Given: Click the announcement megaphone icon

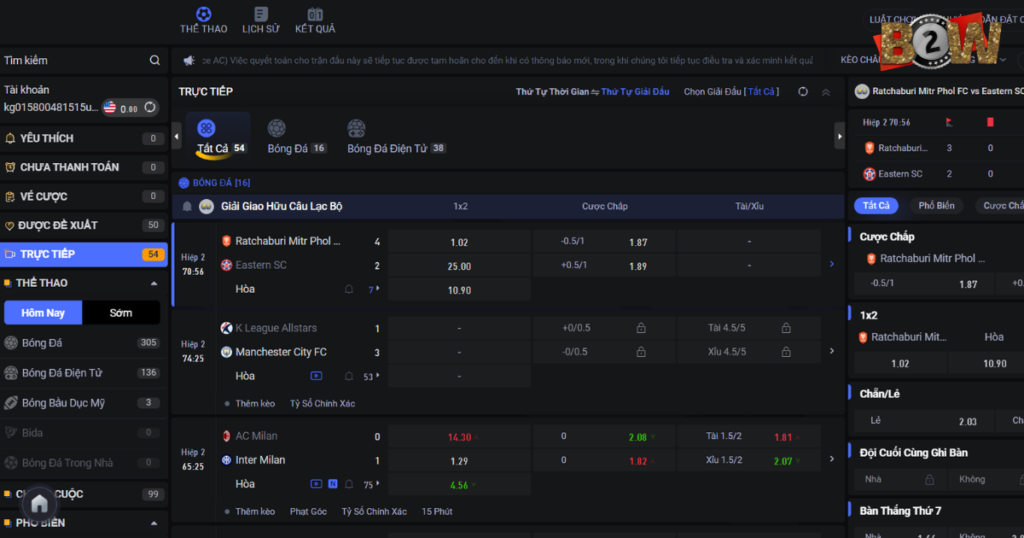Looking at the screenshot, I should 189,60.
